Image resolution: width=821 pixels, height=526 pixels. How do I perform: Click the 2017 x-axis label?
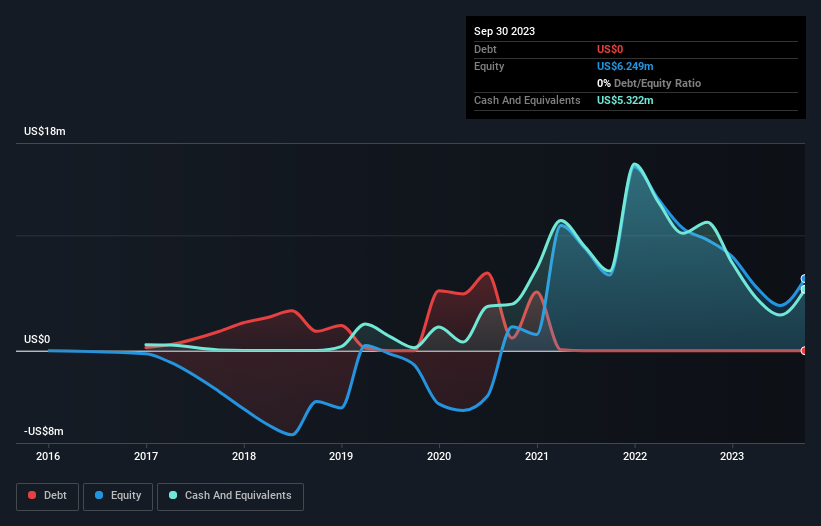tap(146, 456)
